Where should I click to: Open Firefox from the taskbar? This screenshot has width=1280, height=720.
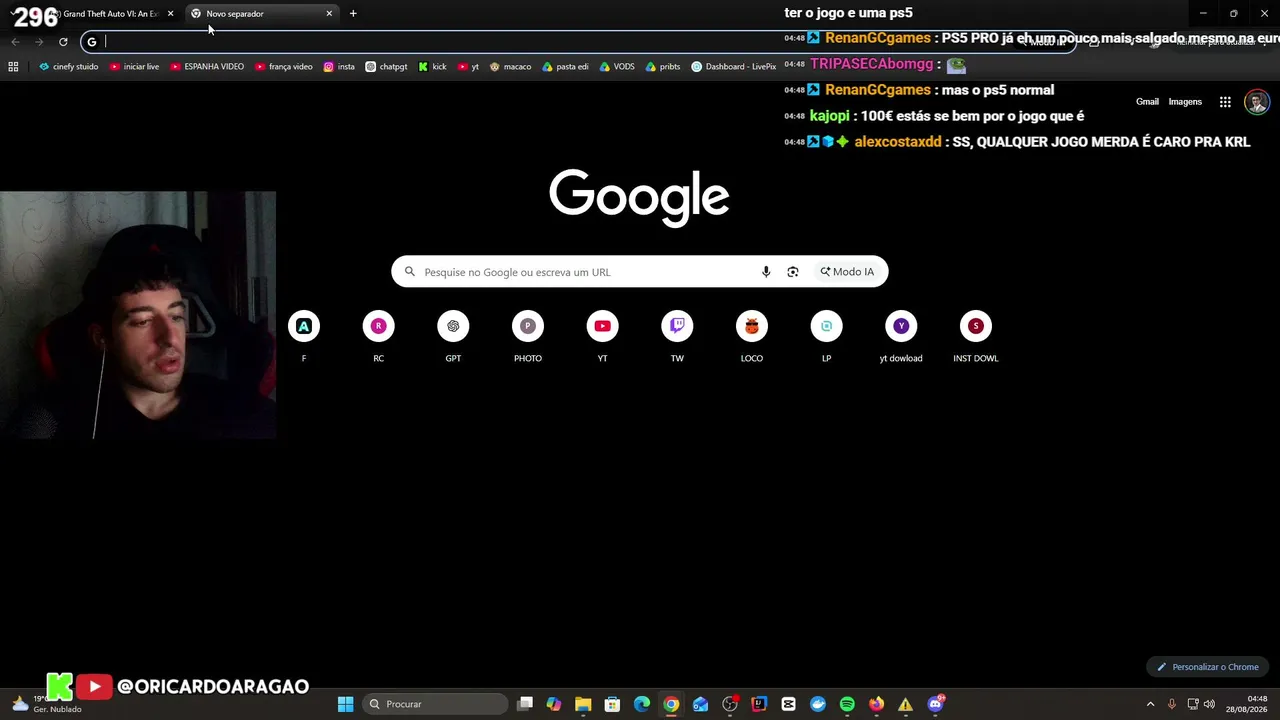coord(876,704)
